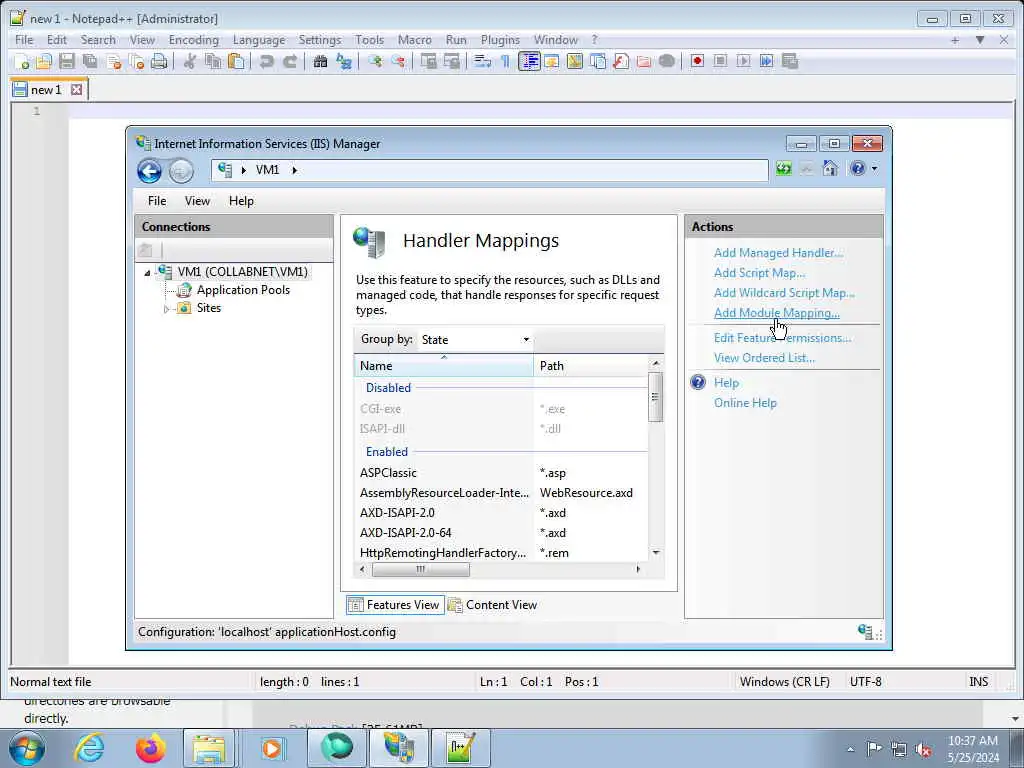This screenshot has height=768, width=1024.
Task: Click the IIS Manager refresh page icon
Action: (784, 169)
